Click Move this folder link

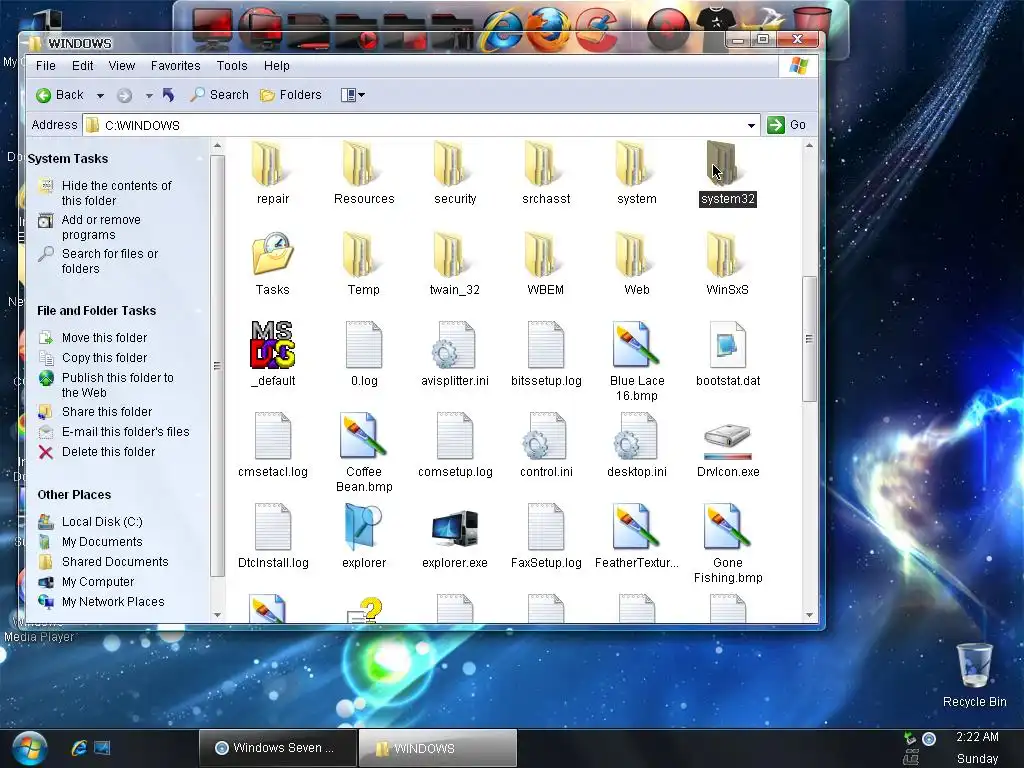(104, 338)
